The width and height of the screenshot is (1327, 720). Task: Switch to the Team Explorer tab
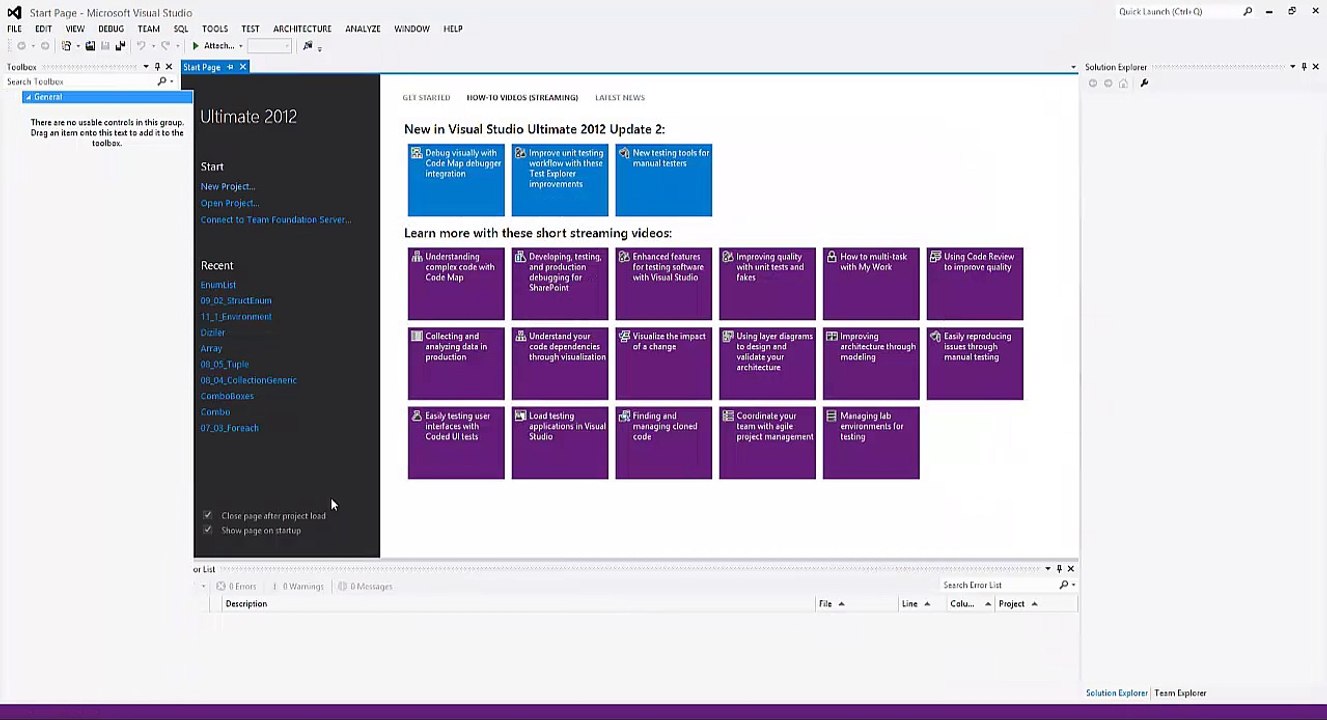pos(1180,693)
